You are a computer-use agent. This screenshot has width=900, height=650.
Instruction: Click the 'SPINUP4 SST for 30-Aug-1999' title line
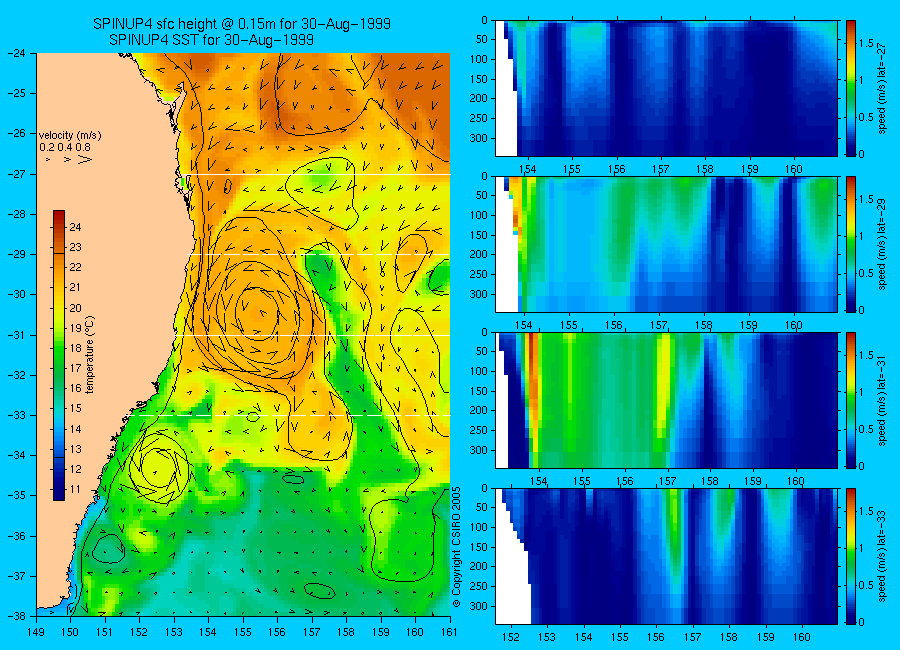click(x=211, y=40)
